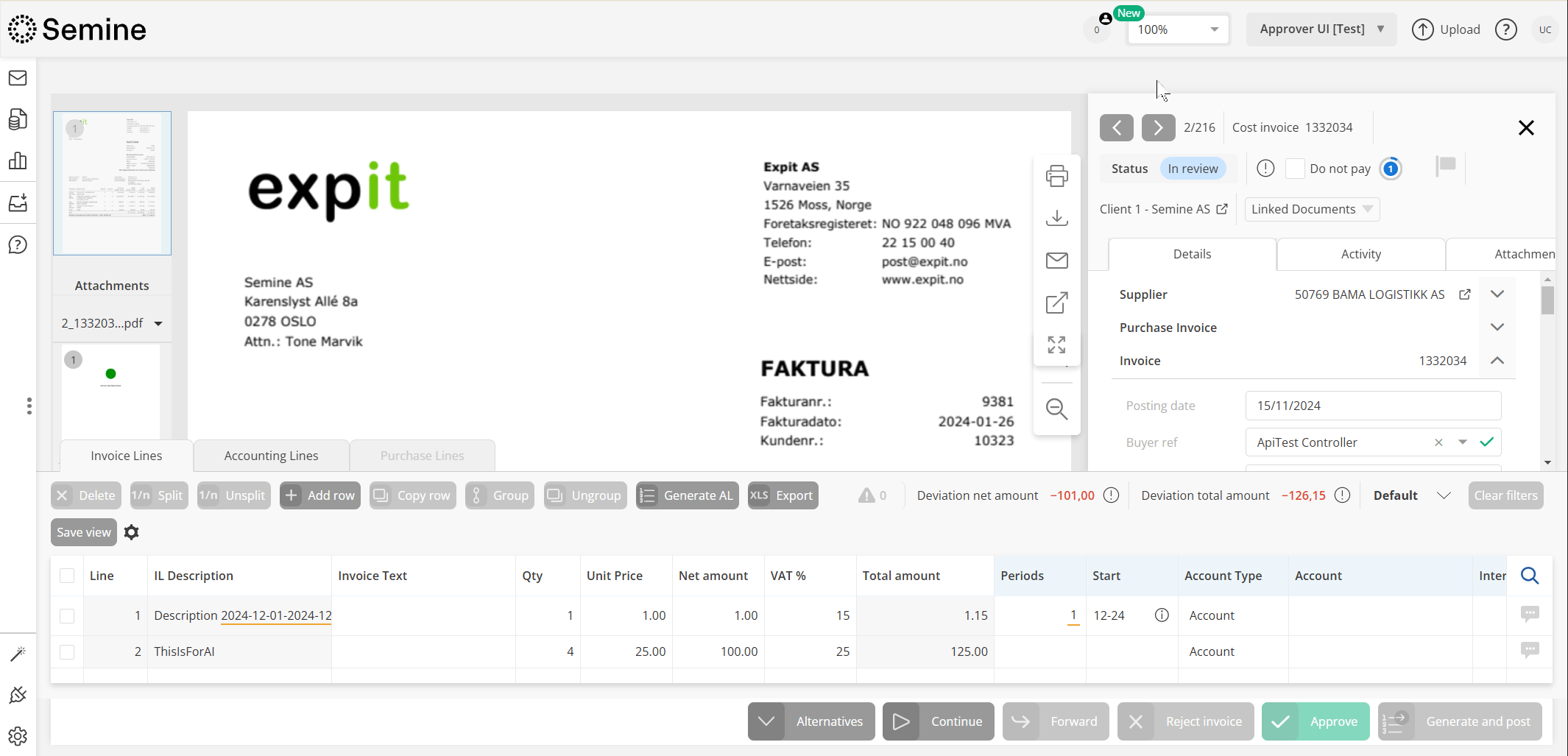Click the print document icon
Viewport: 1568px width, 756px height.
(x=1056, y=176)
